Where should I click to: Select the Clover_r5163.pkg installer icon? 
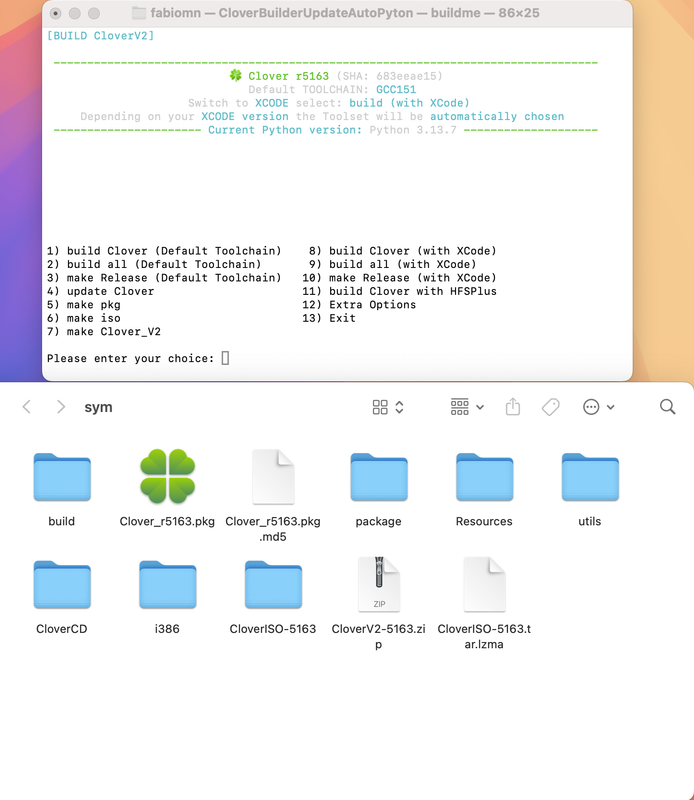[x=167, y=476]
